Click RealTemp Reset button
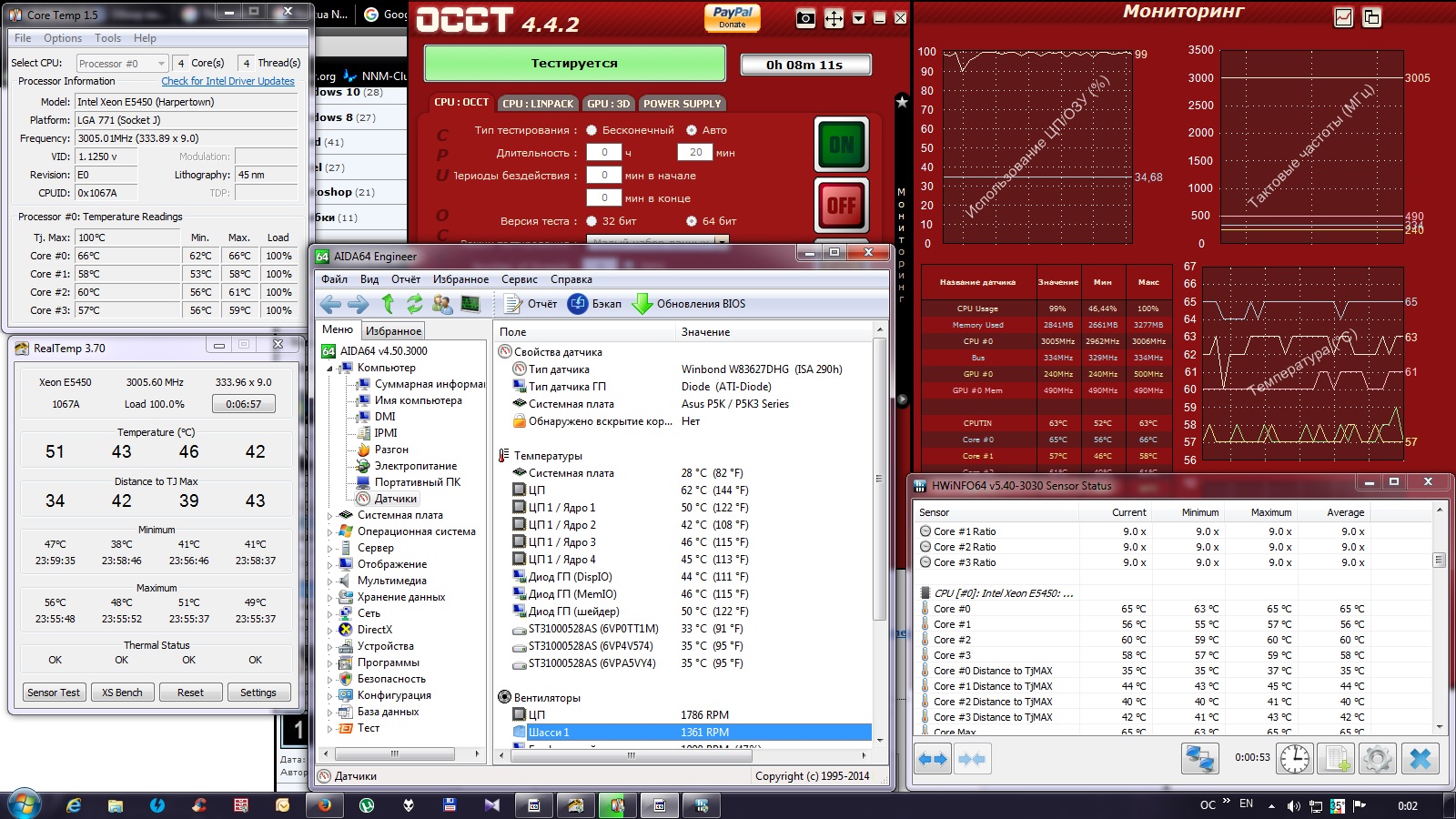Screen dimensions: 1456x819 click(x=190, y=693)
